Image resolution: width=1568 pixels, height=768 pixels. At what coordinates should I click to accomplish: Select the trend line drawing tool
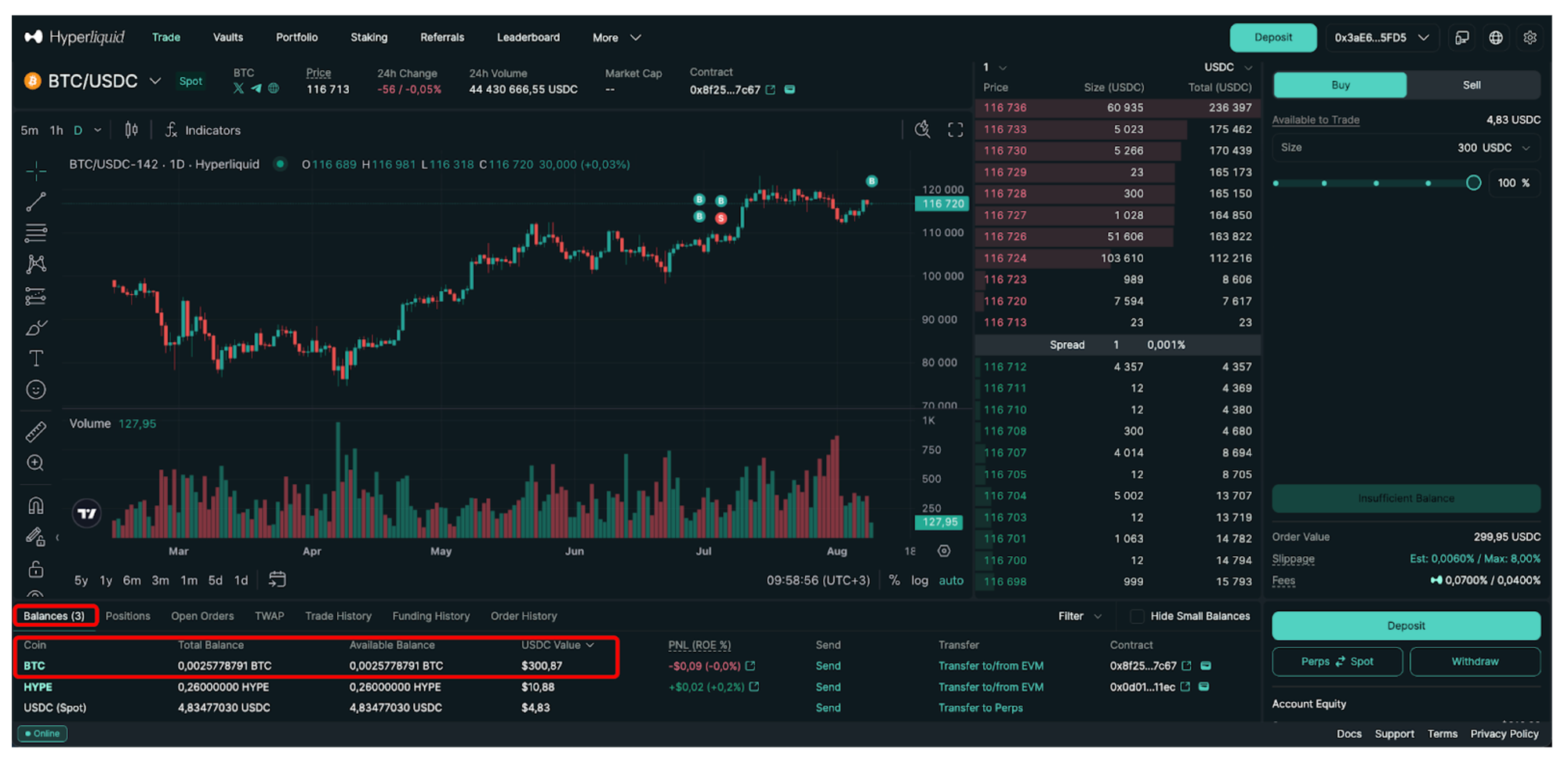click(x=36, y=202)
